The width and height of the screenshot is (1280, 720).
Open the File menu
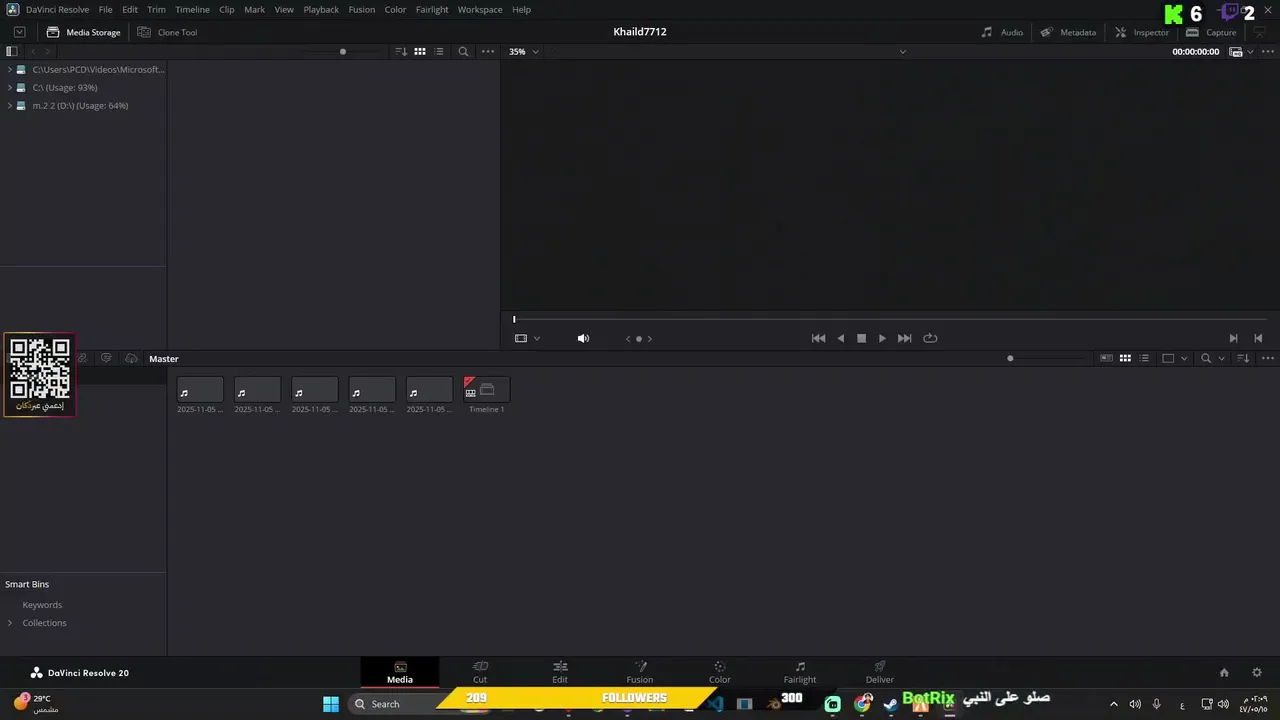[x=105, y=9]
